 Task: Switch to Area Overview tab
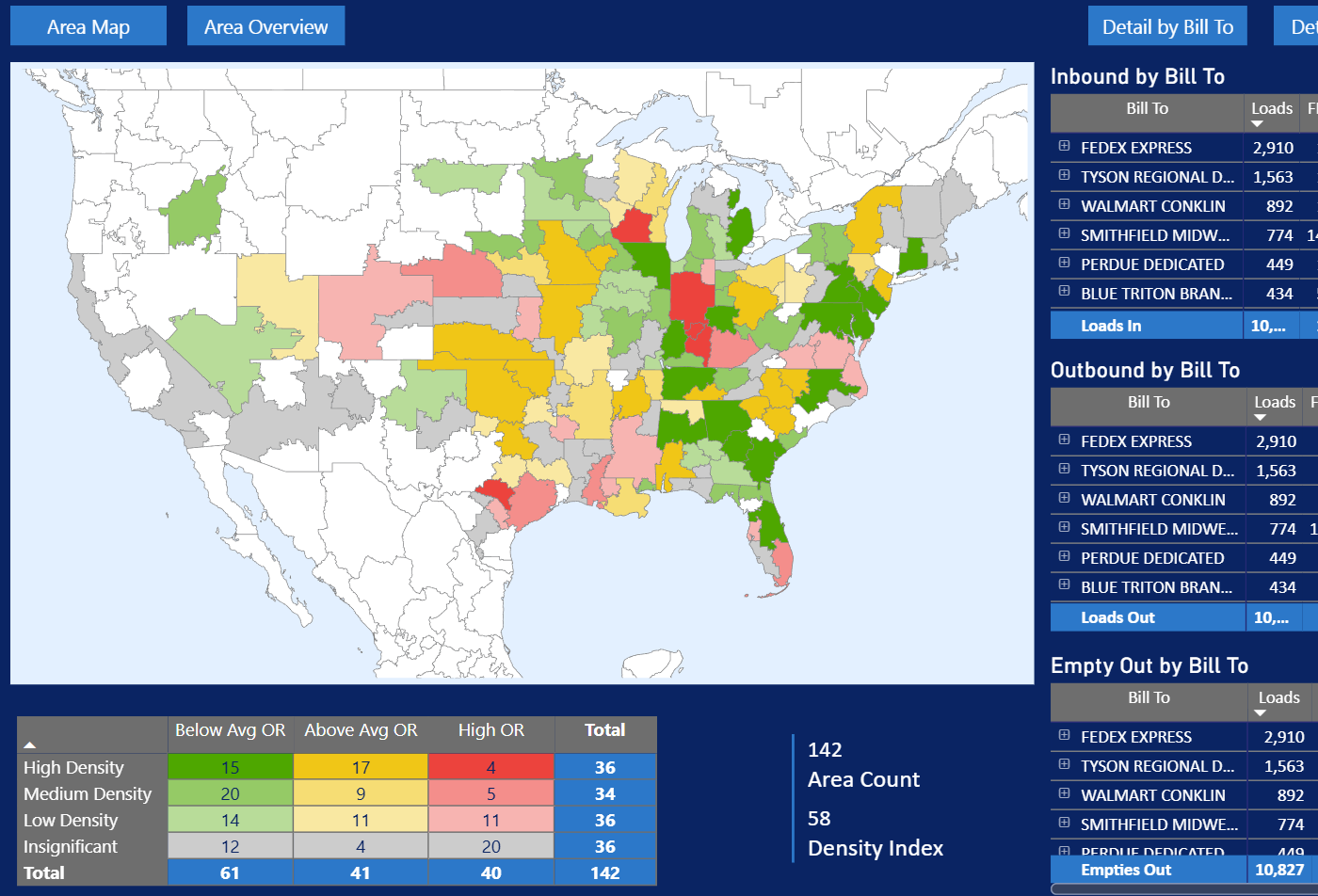(265, 26)
